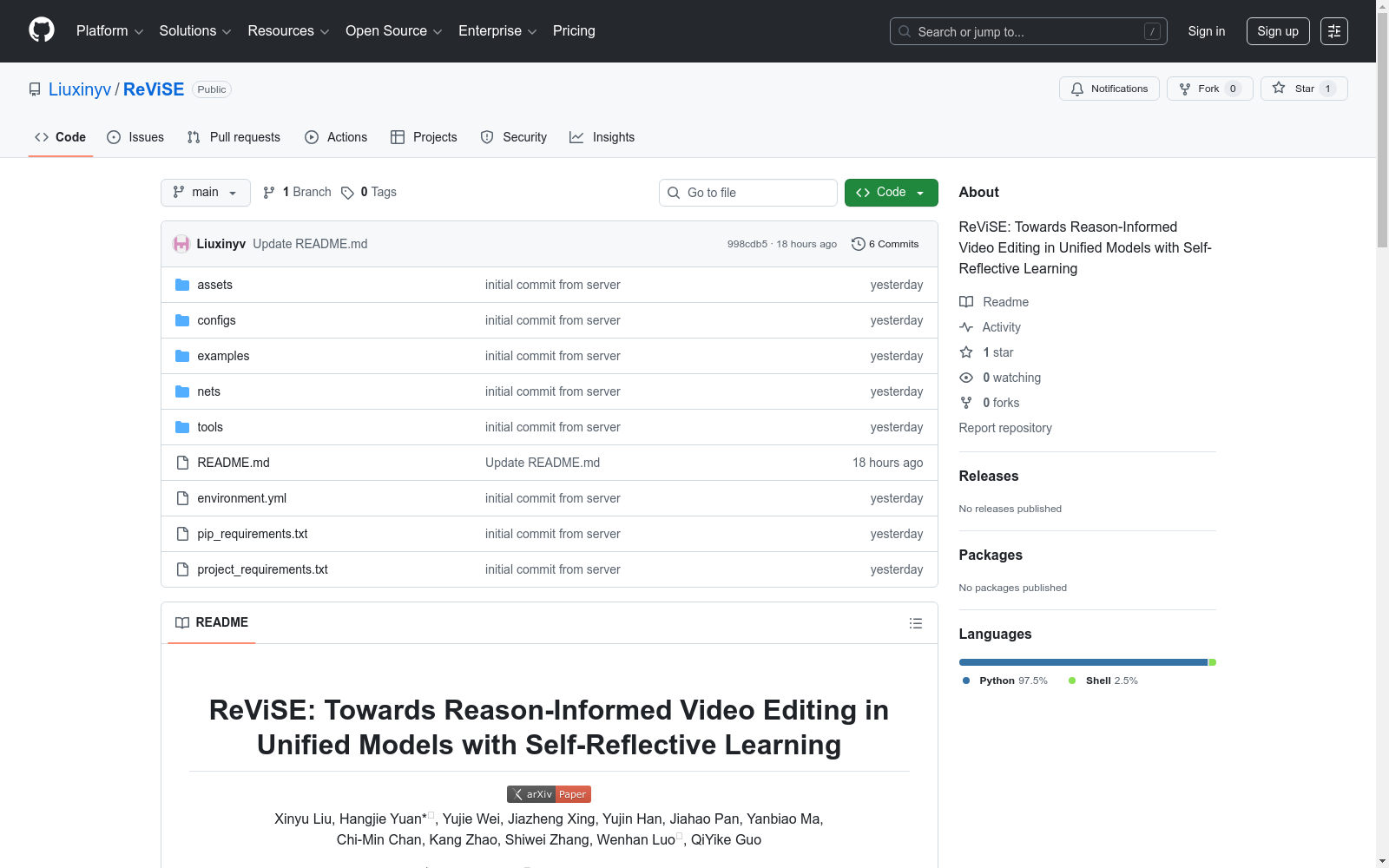
Task: Click the Notifications bell button
Action: pos(1109,89)
